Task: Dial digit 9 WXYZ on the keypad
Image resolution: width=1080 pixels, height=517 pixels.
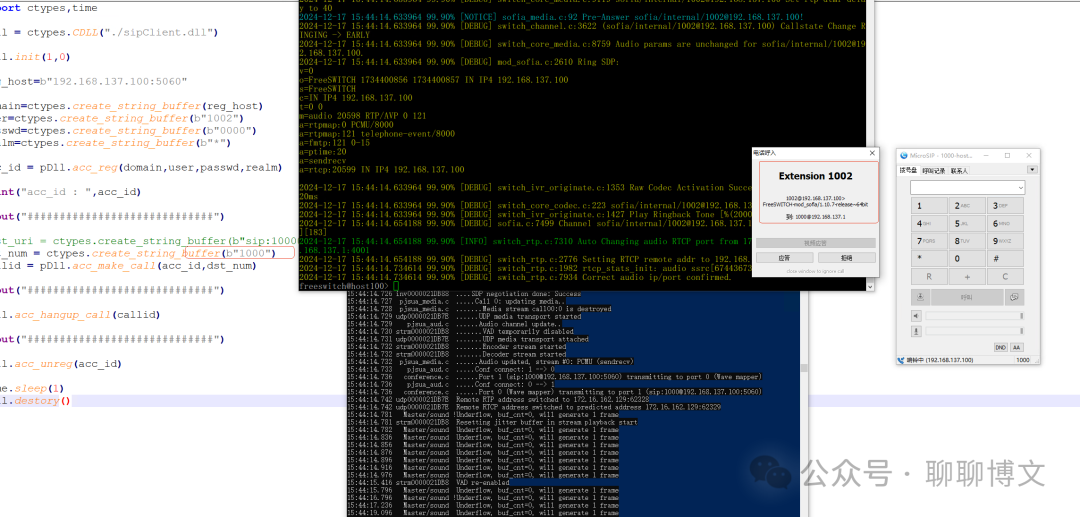Action: [1006, 241]
